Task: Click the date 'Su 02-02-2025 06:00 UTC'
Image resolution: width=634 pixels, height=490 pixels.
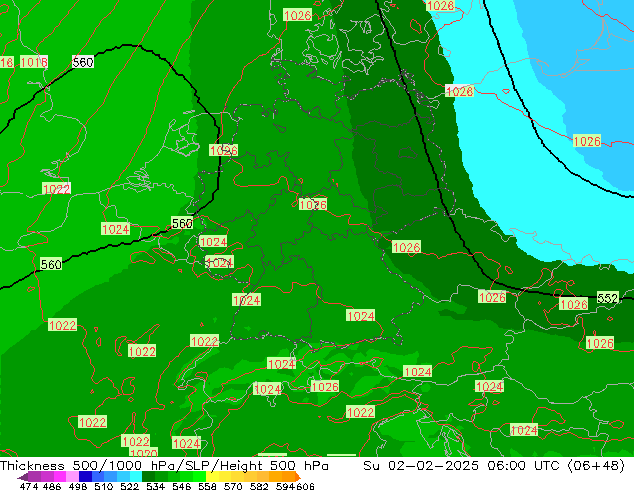Action: point(461,466)
